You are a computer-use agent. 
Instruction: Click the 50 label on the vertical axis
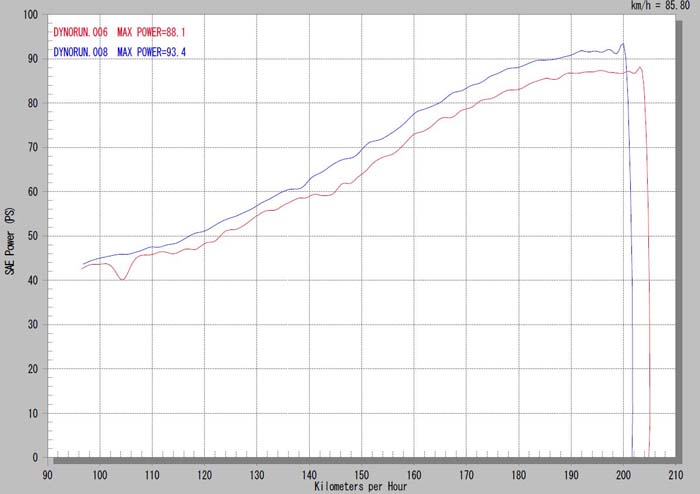tap(33, 236)
